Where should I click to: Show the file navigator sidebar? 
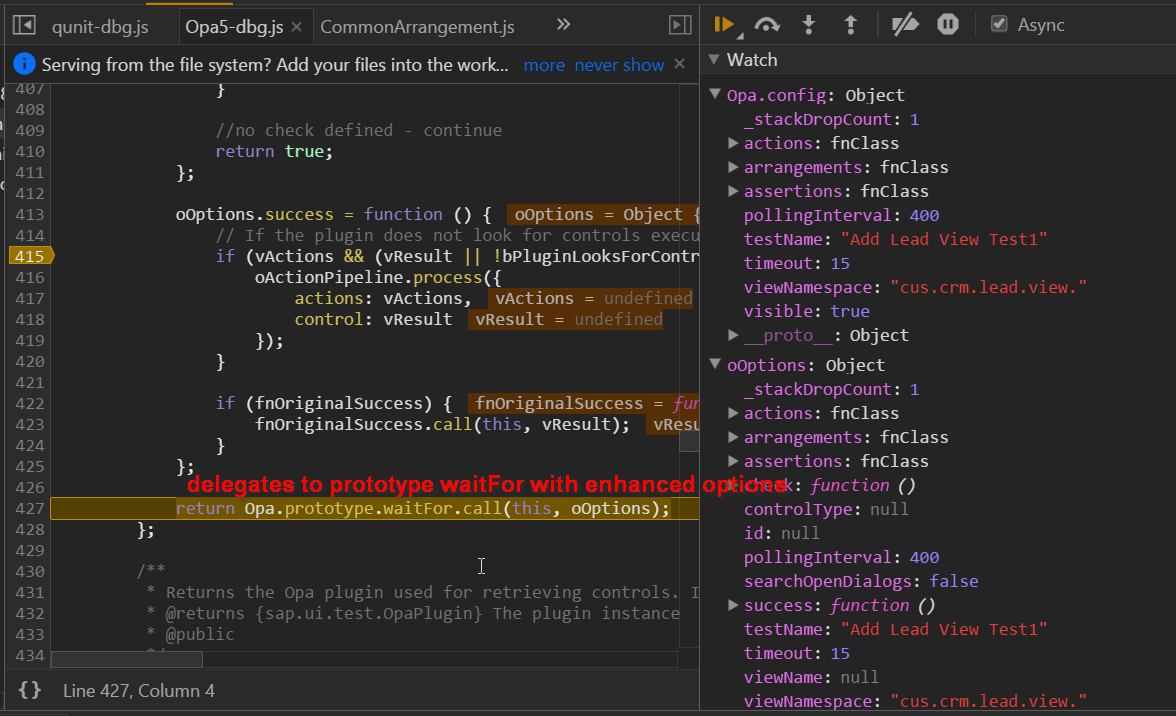24,25
